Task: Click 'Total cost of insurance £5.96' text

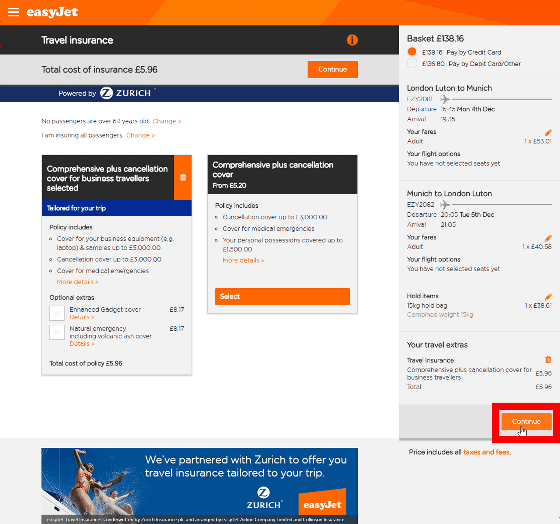Action: tap(99, 70)
